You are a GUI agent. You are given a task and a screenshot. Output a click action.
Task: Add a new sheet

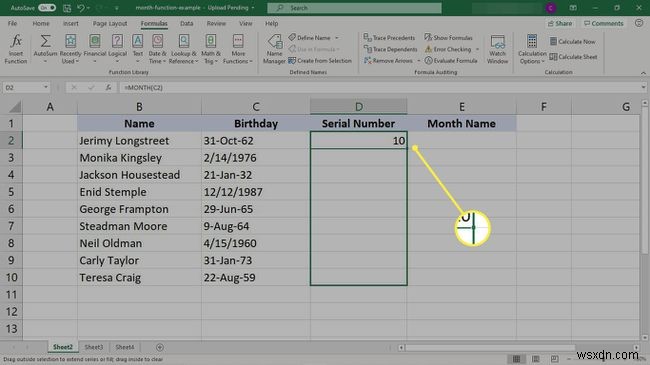160,347
